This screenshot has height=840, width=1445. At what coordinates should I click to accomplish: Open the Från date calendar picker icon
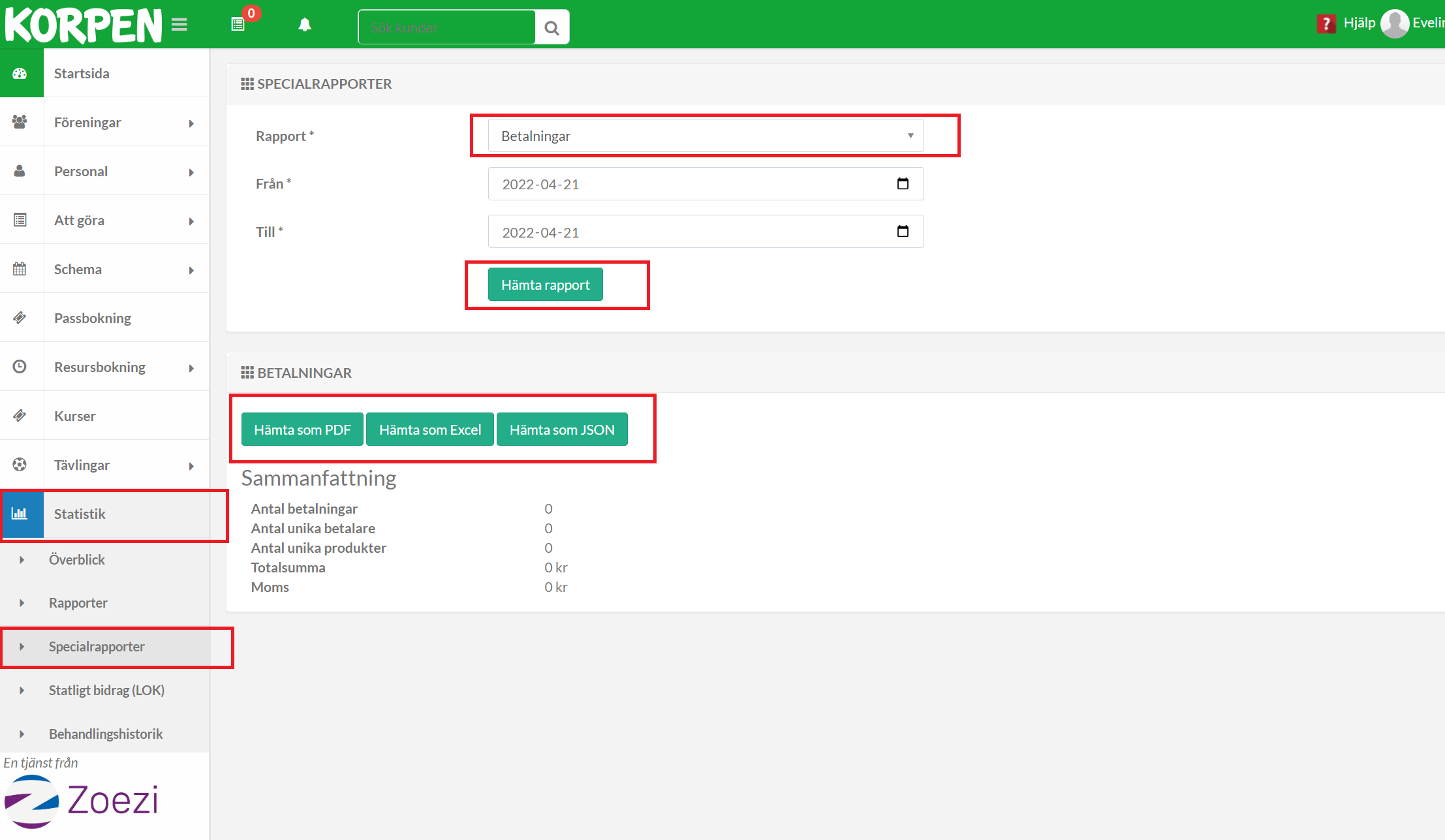click(903, 183)
